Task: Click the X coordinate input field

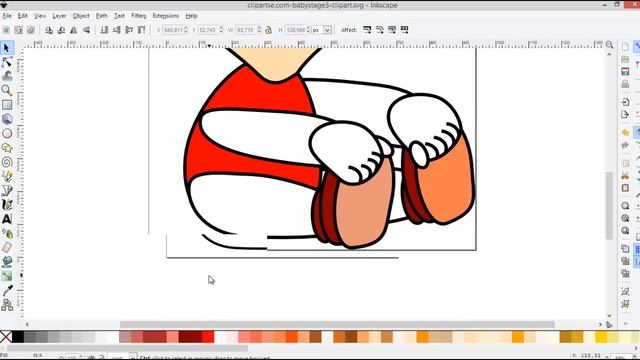Action: tap(173, 30)
